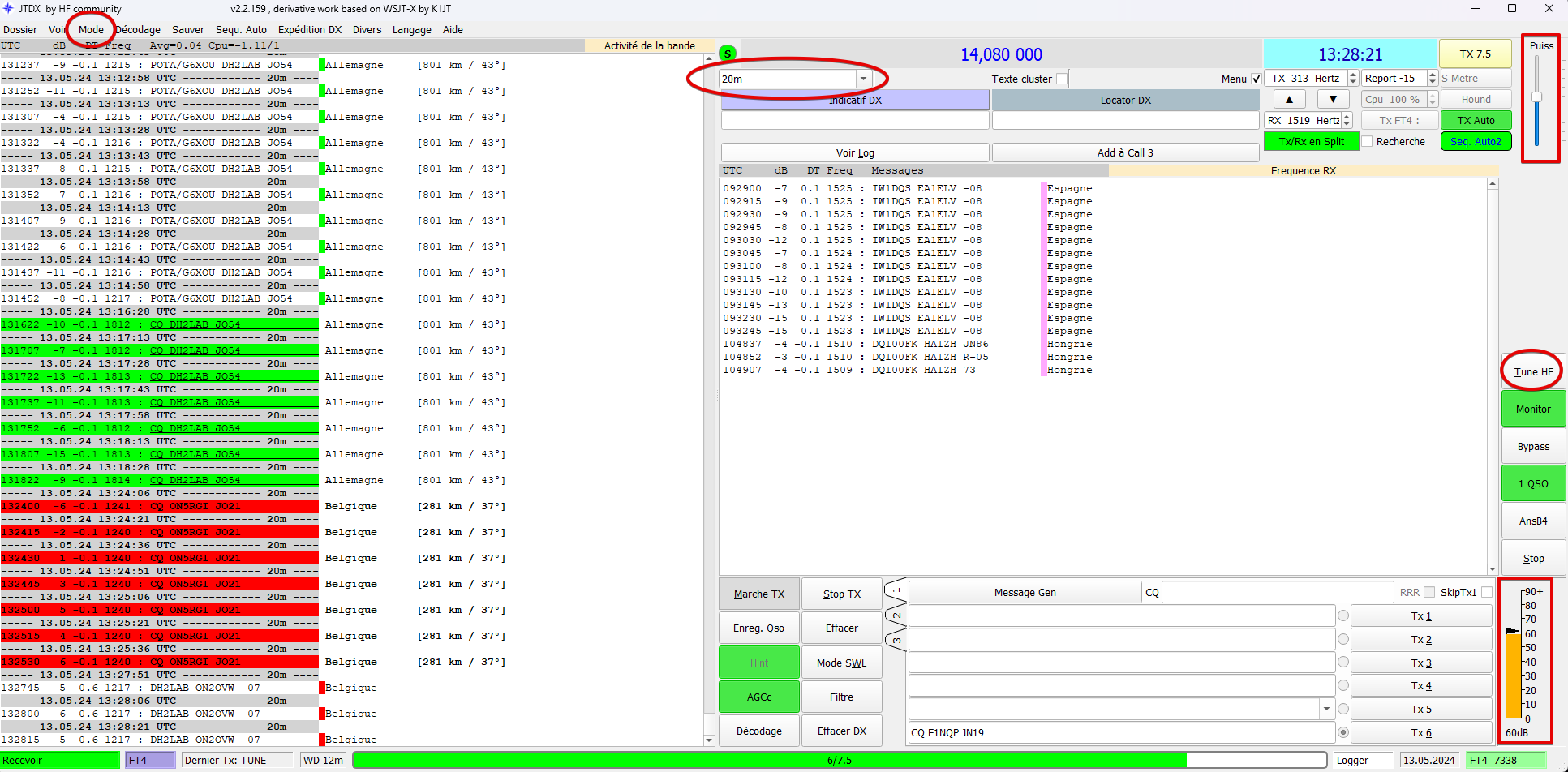
Task: Toggle the Hint button
Action: pyautogui.click(x=759, y=663)
